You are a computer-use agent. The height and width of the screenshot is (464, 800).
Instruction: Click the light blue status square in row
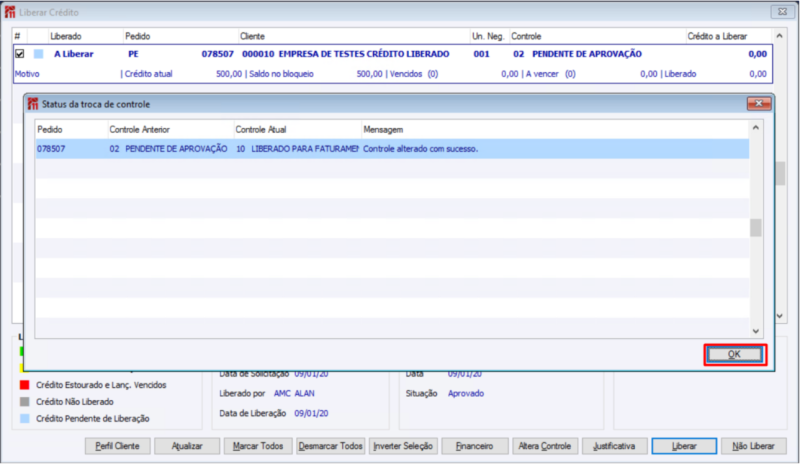coord(39,54)
